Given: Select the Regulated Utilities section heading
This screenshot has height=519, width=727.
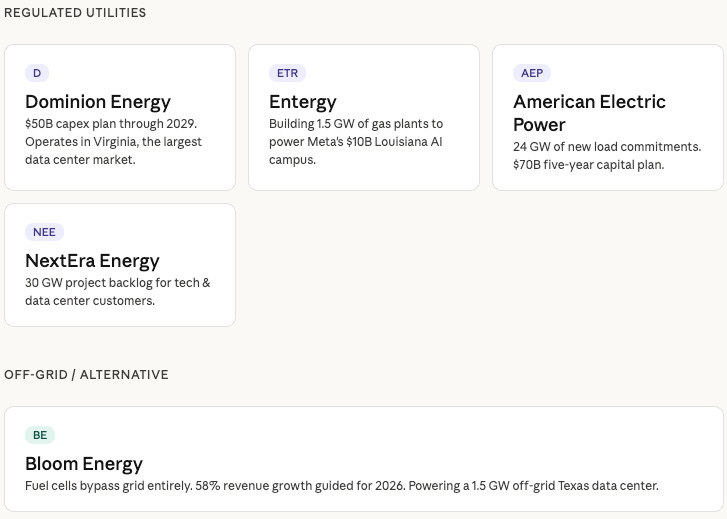Looking at the screenshot, I should (75, 13).
